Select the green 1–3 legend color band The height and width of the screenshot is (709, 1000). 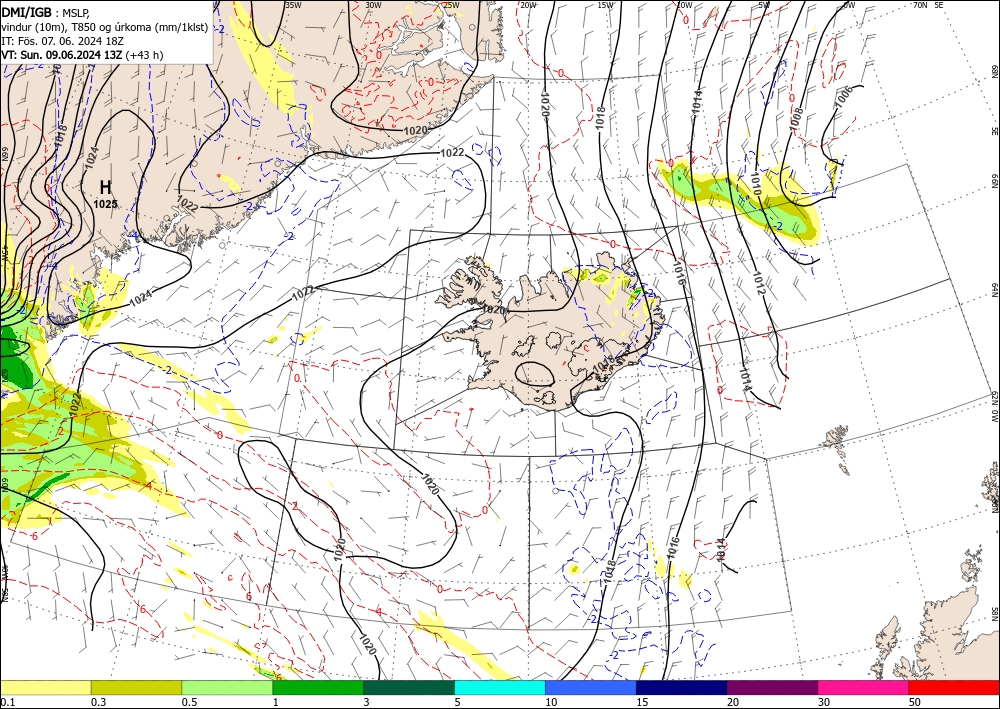318,687
